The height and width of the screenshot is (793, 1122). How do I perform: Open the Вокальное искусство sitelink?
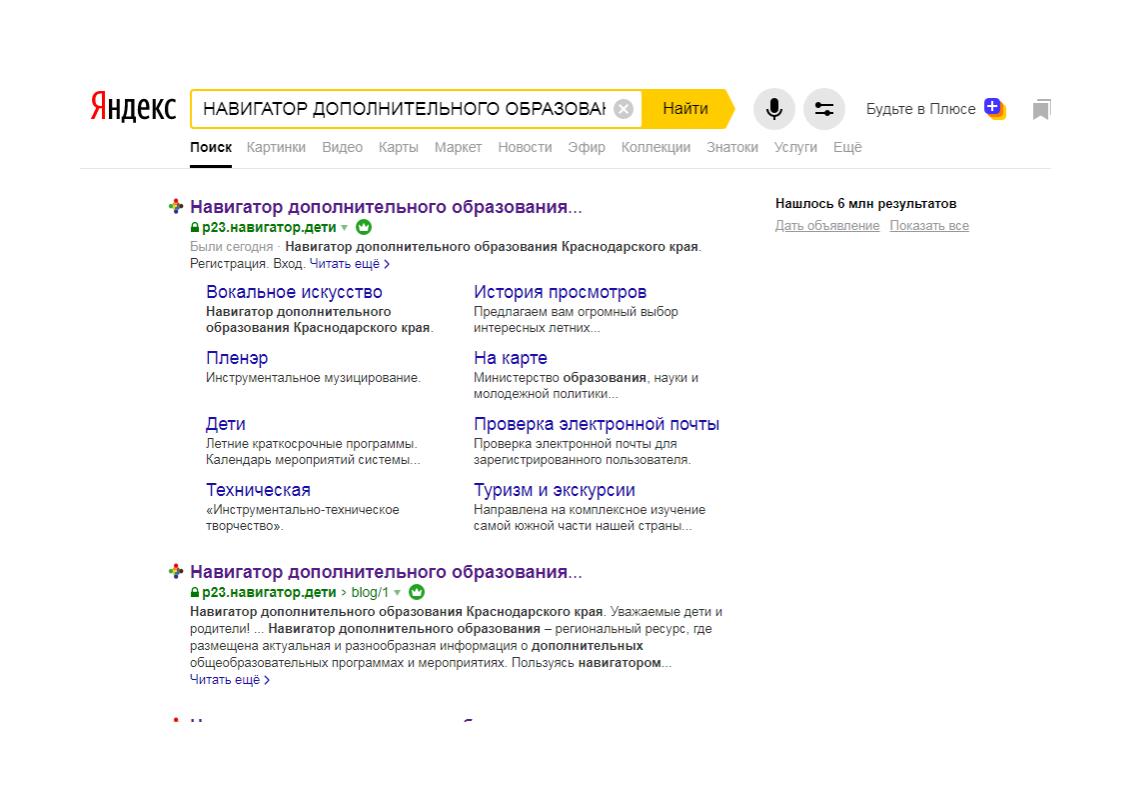click(x=294, y=292)
